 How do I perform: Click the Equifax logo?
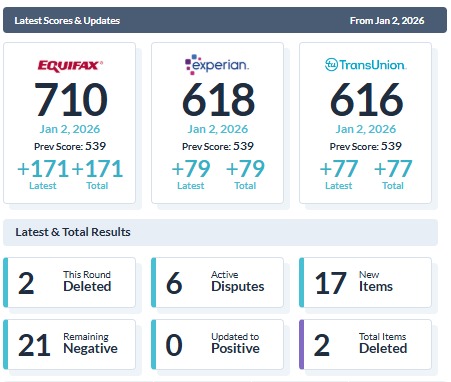pos(70,66)
